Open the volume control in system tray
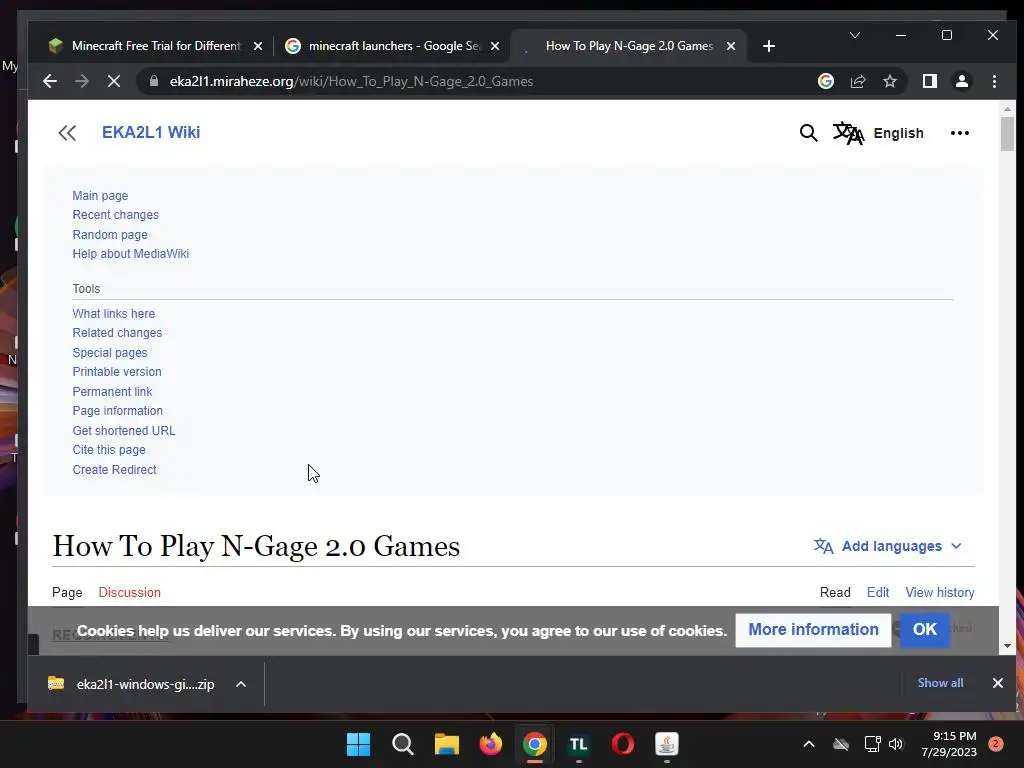This screenshot has width=1024, height=768. coord(896,744)
